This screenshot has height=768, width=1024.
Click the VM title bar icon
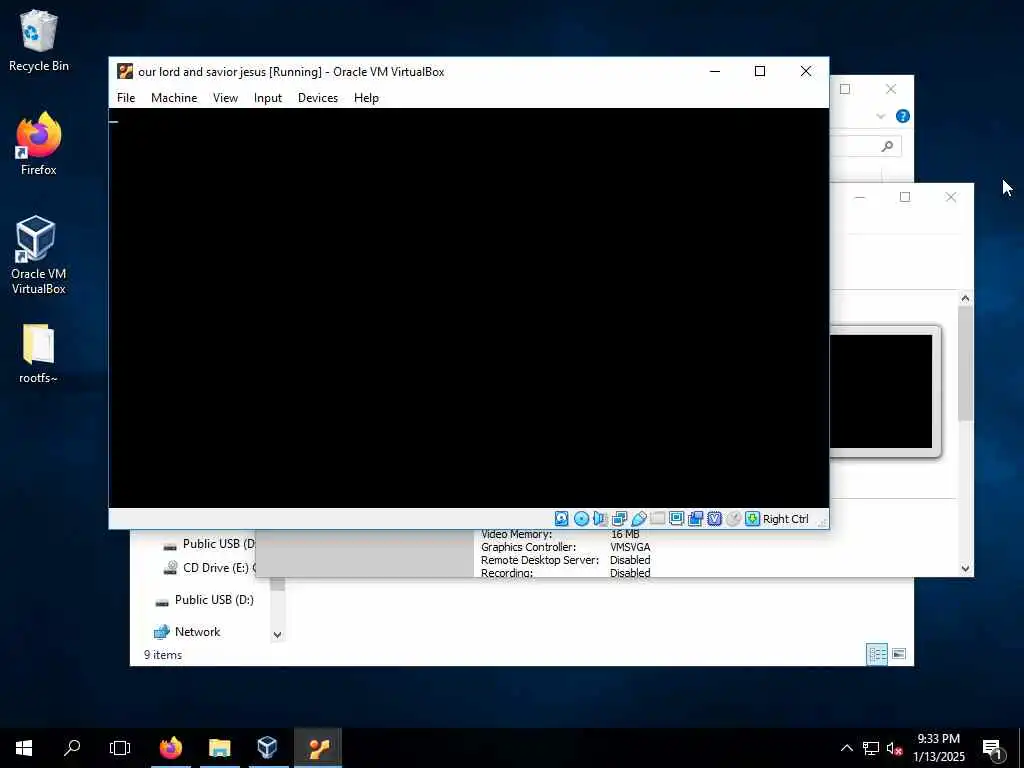coord(125,71)
